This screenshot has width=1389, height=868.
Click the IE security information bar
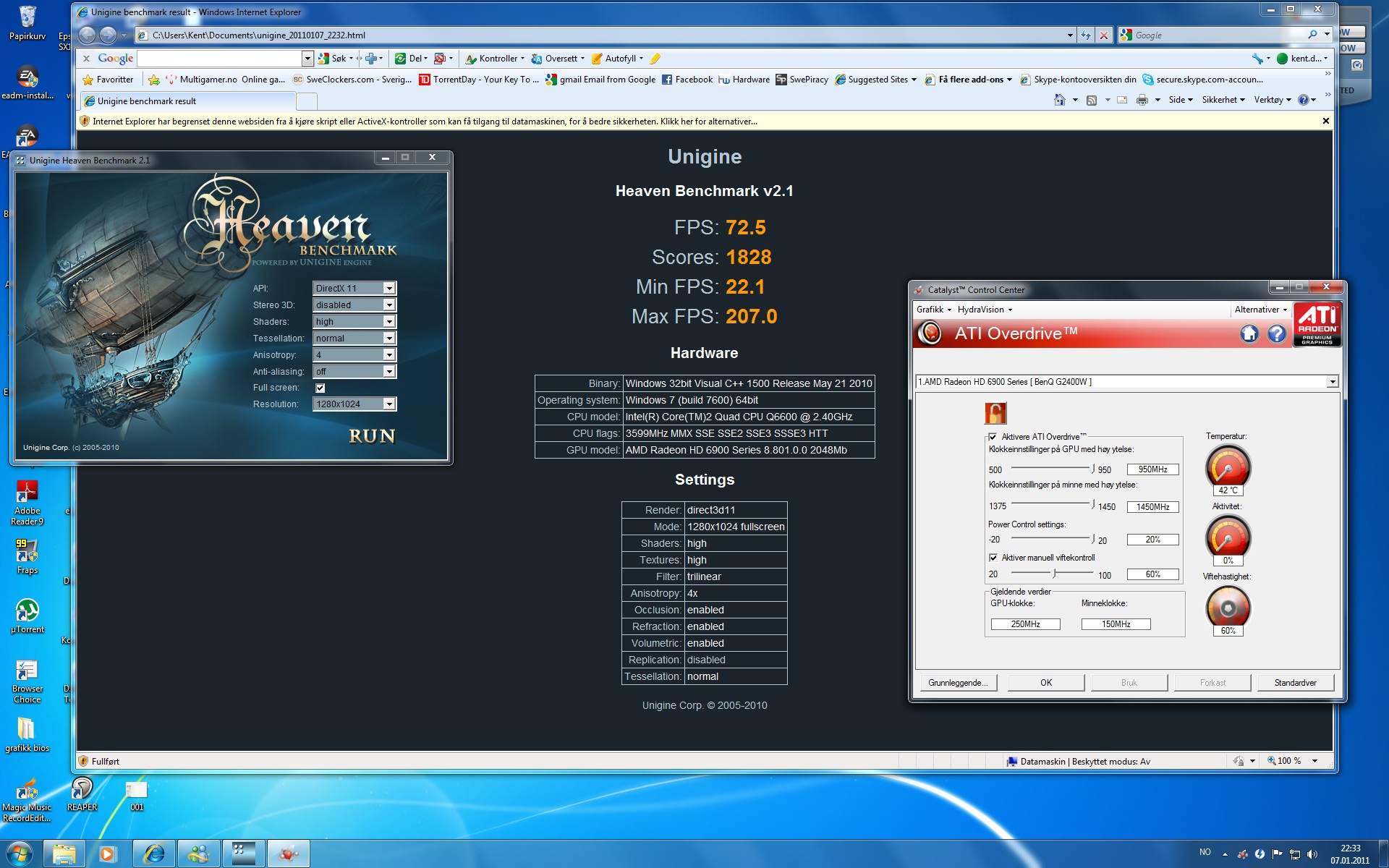click(704, 122)
